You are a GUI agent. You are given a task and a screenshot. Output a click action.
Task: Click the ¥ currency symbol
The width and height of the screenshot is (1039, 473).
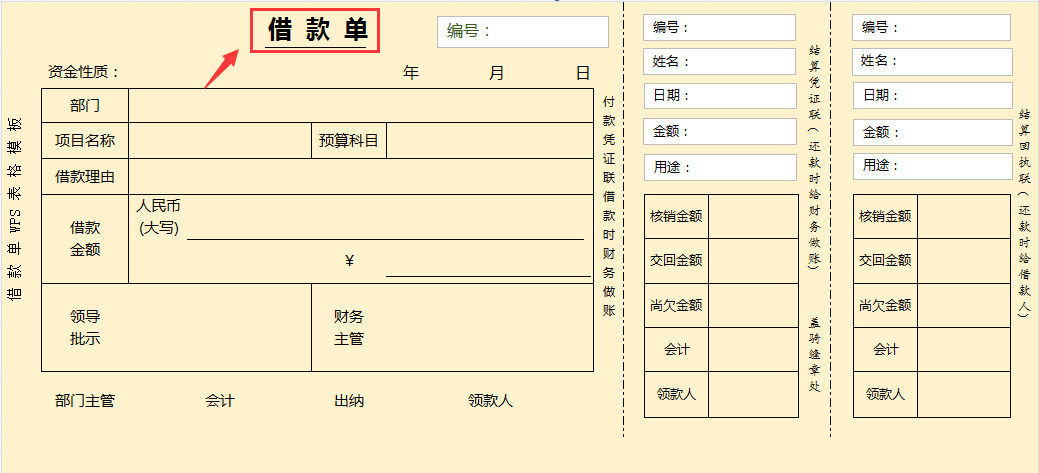coord(350,261)
